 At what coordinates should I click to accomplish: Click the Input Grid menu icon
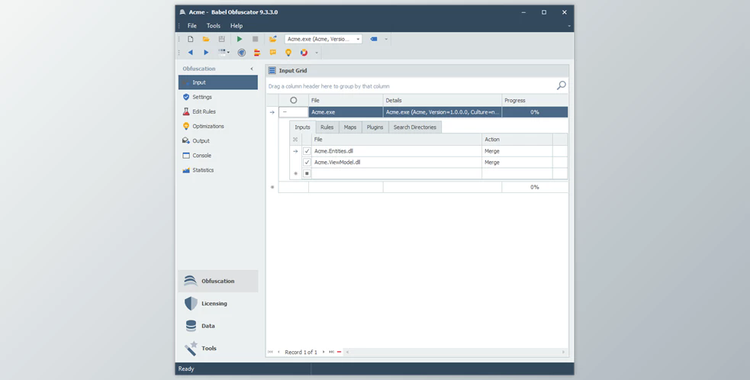pyautogui.click(x=272, y=70)
